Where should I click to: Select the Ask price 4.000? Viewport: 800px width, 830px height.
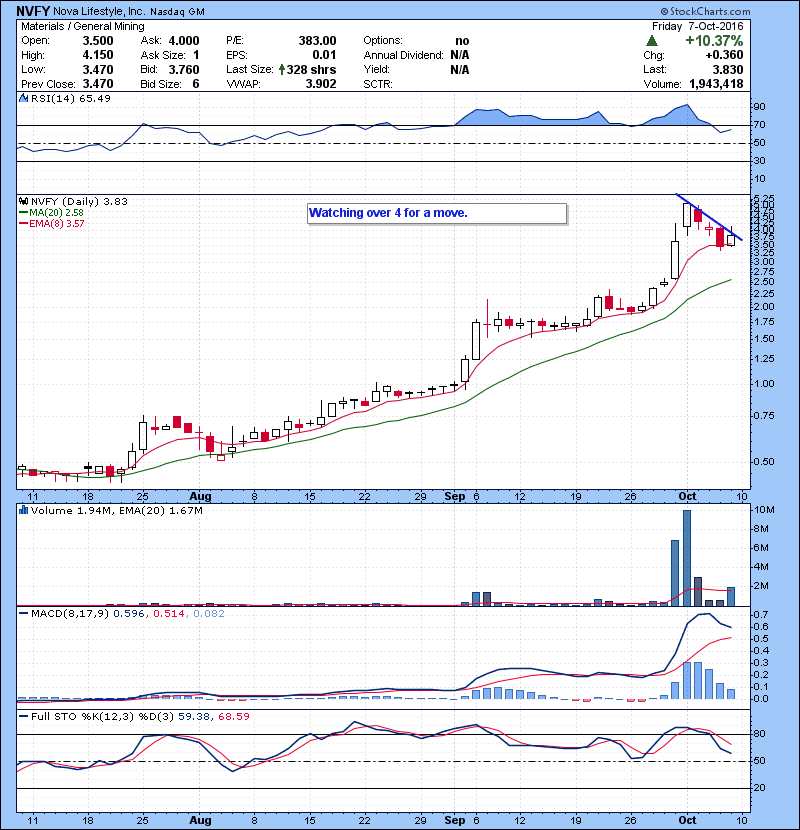pos(184,41)
